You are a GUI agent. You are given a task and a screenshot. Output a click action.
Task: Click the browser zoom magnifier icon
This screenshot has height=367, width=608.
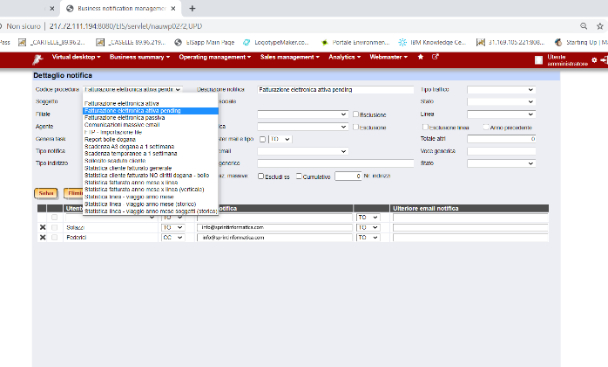(584, 26)
